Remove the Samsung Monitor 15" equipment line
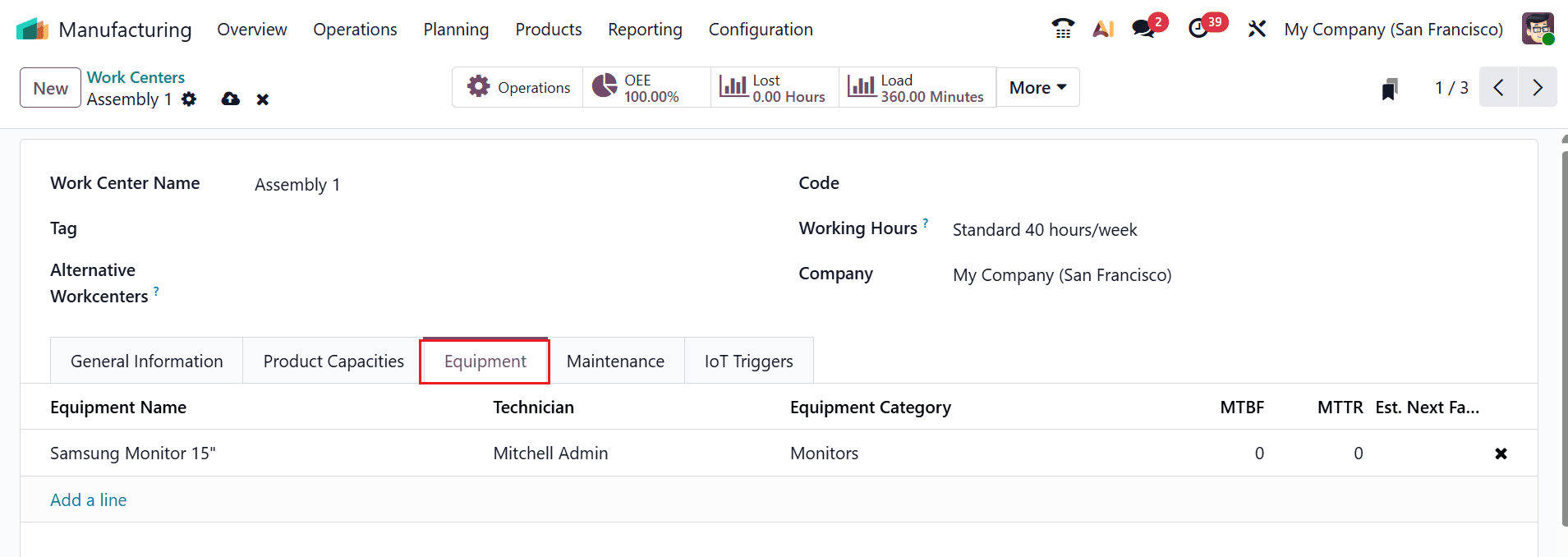 click(x=1501, y=453)
